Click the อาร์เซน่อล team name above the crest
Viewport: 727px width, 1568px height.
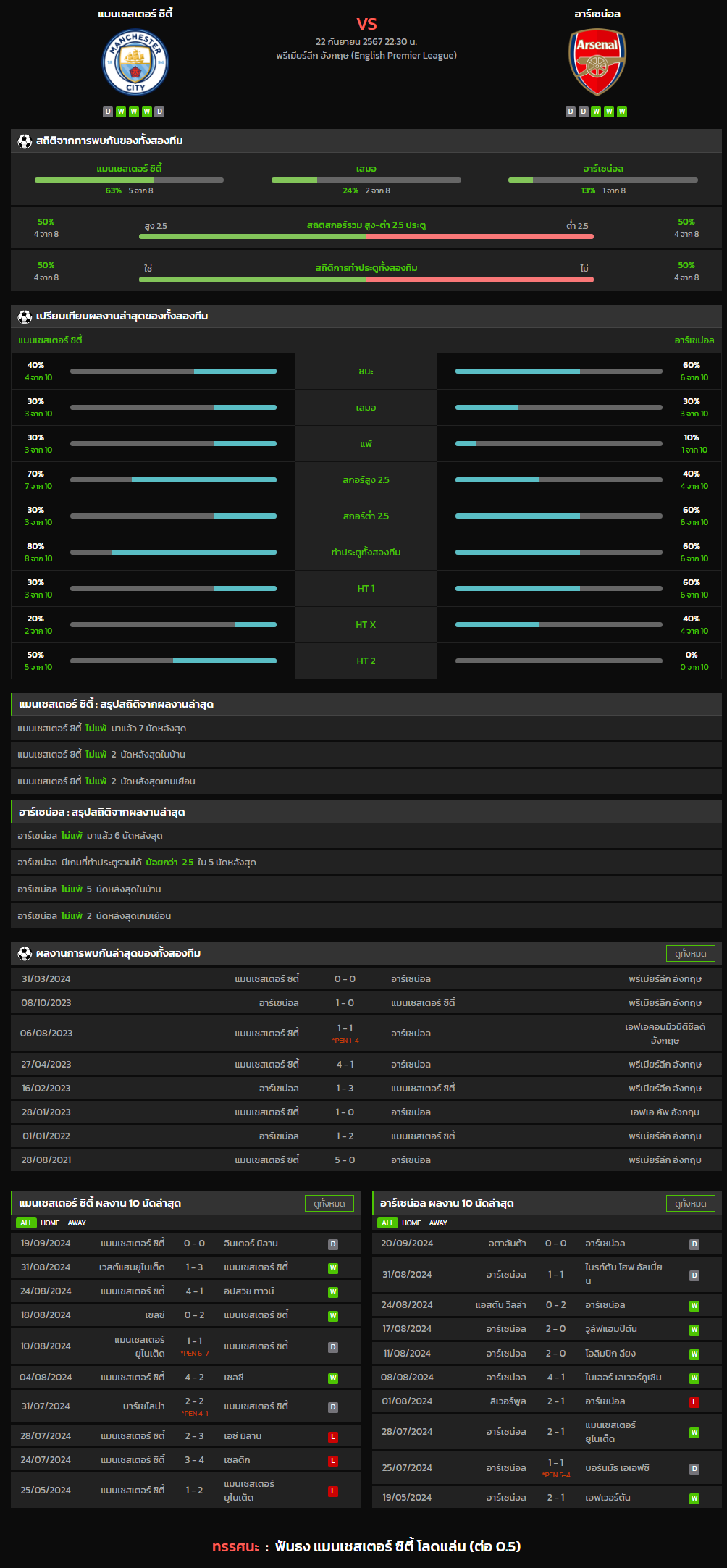coord(597,14)
